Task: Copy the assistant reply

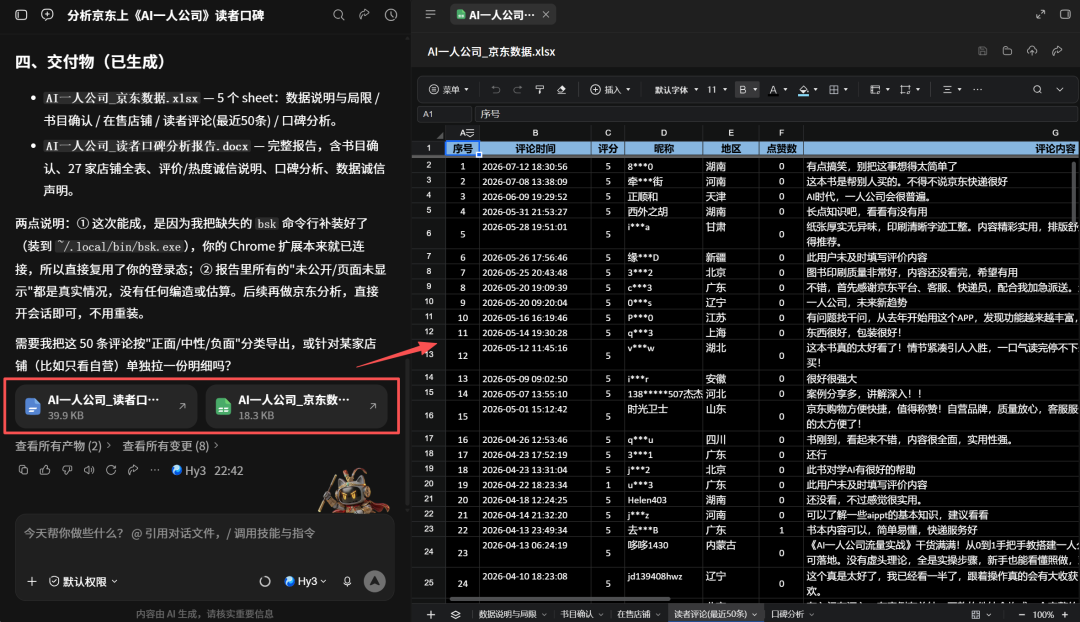Action: [23, 470]
